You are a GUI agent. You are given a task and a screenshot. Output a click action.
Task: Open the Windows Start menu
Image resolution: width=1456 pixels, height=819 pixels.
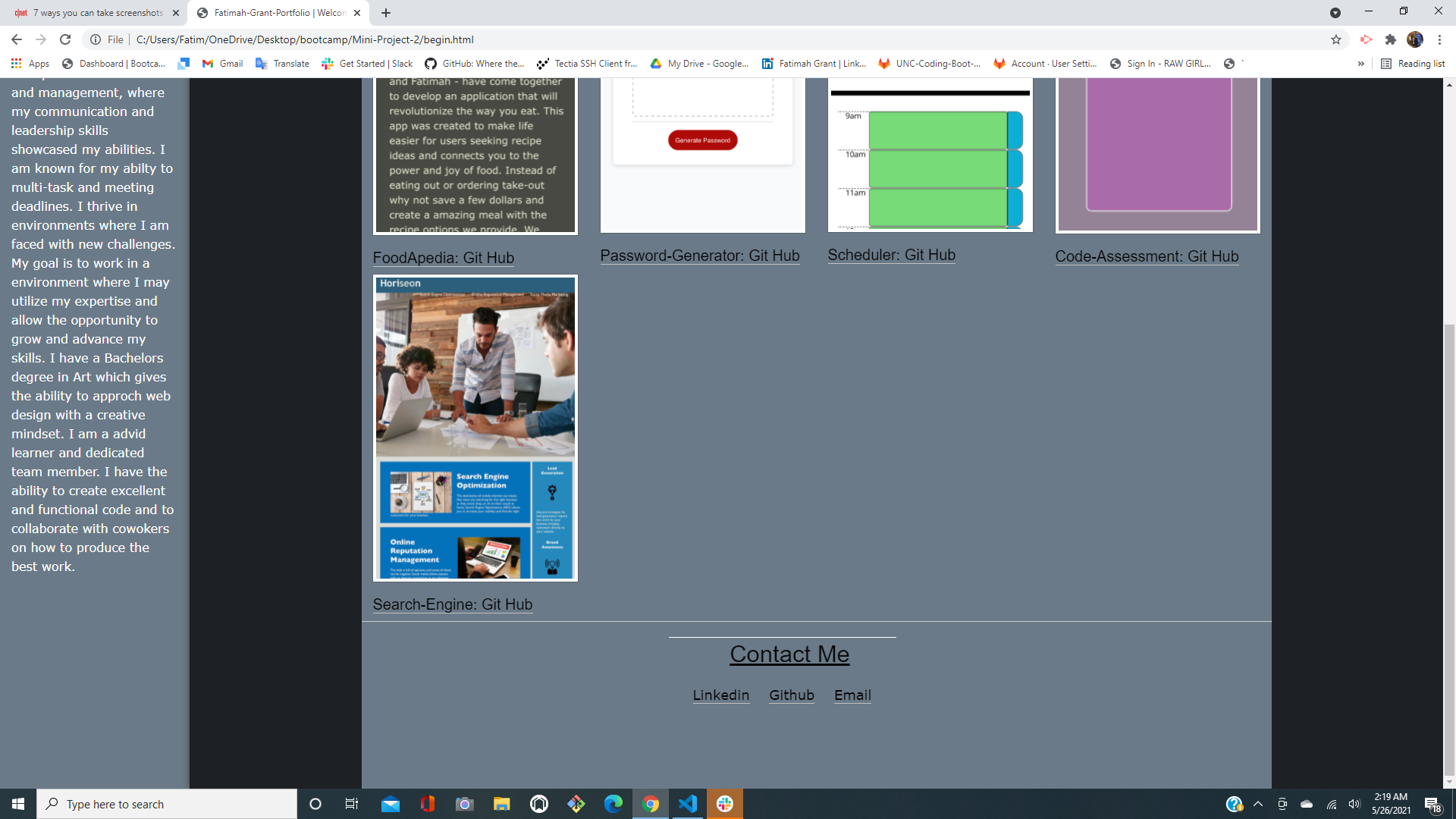pyautogui.click(x=18, y=804)
